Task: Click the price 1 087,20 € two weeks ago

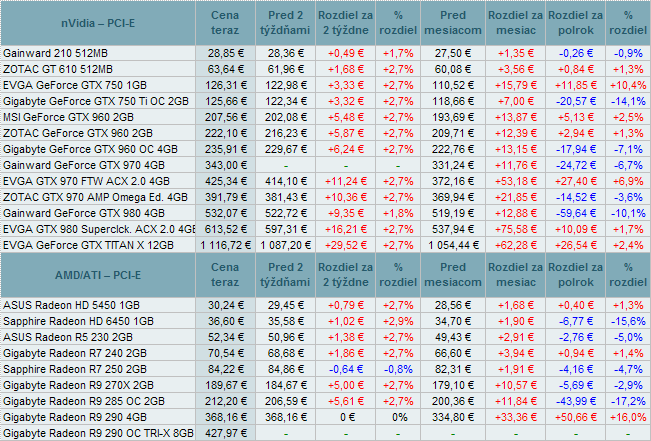Action: click(x=286, y=245)
